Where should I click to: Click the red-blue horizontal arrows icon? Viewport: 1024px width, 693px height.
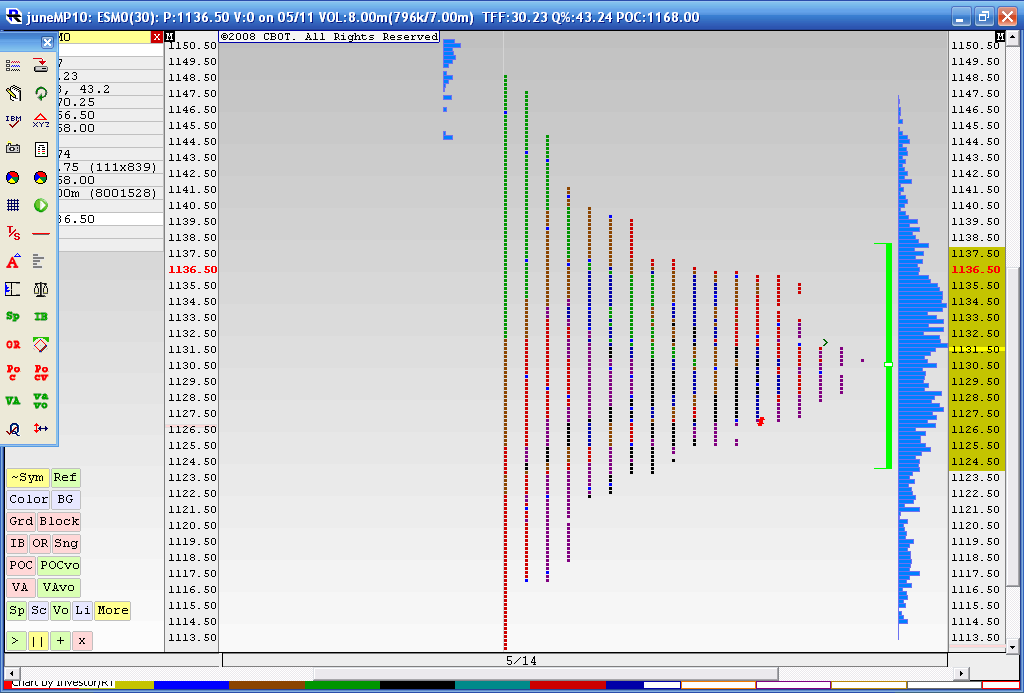click(40, 428)
